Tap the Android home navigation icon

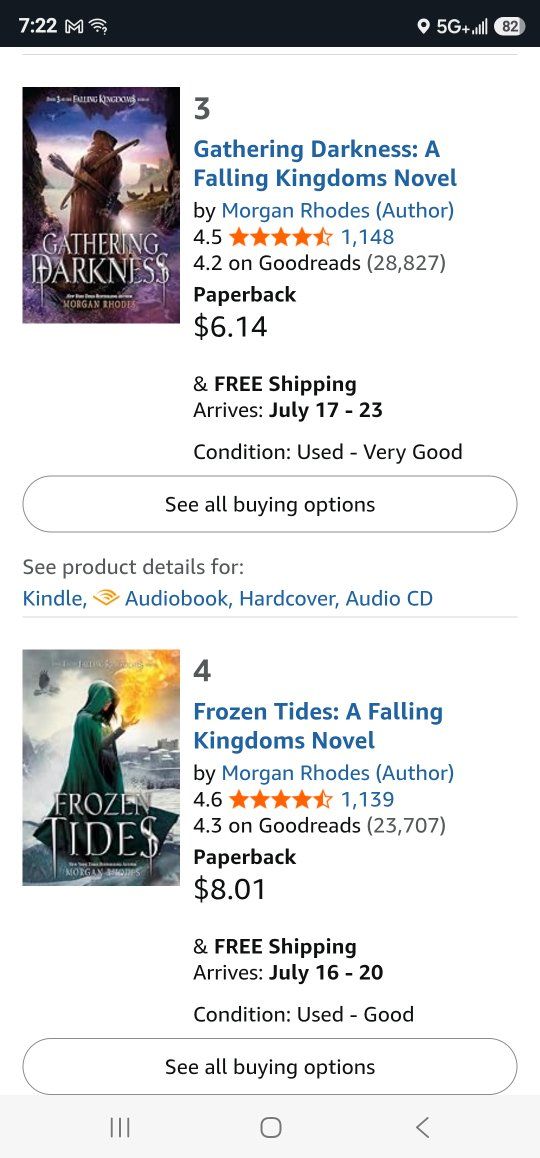(270, 1127)
